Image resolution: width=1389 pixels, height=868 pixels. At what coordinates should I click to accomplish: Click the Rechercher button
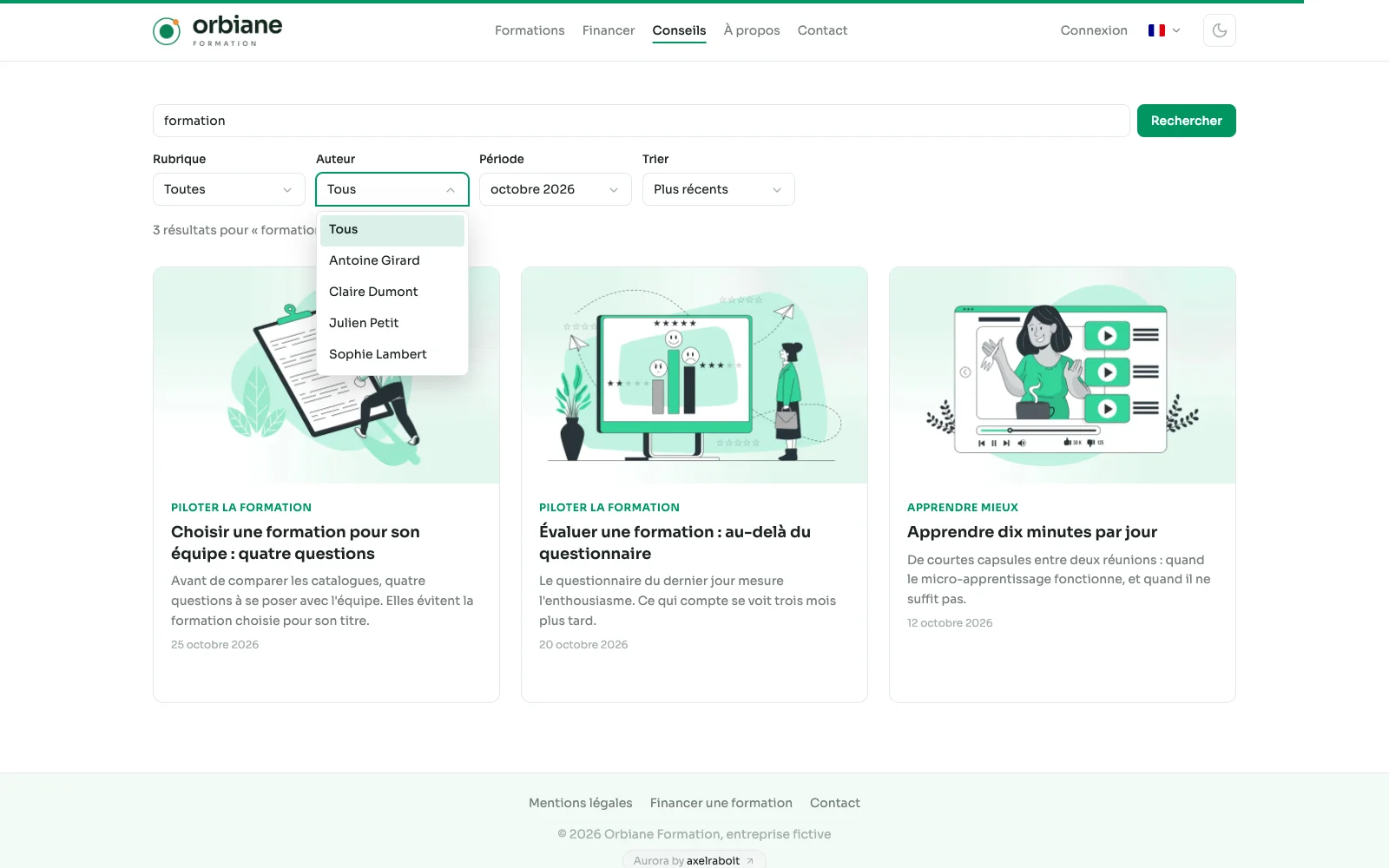click(1186, 121)
